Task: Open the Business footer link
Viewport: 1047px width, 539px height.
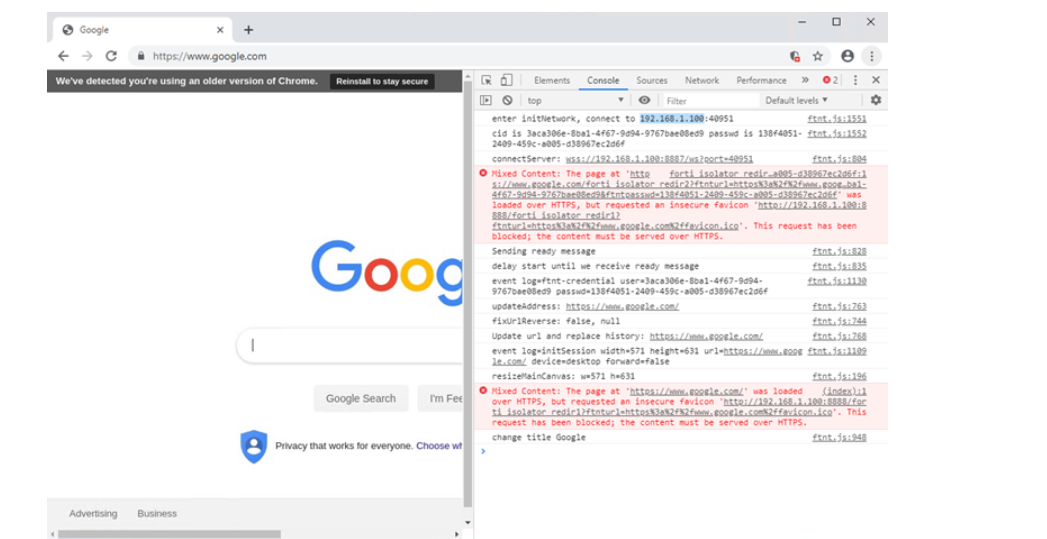Action: click(157, 514)
